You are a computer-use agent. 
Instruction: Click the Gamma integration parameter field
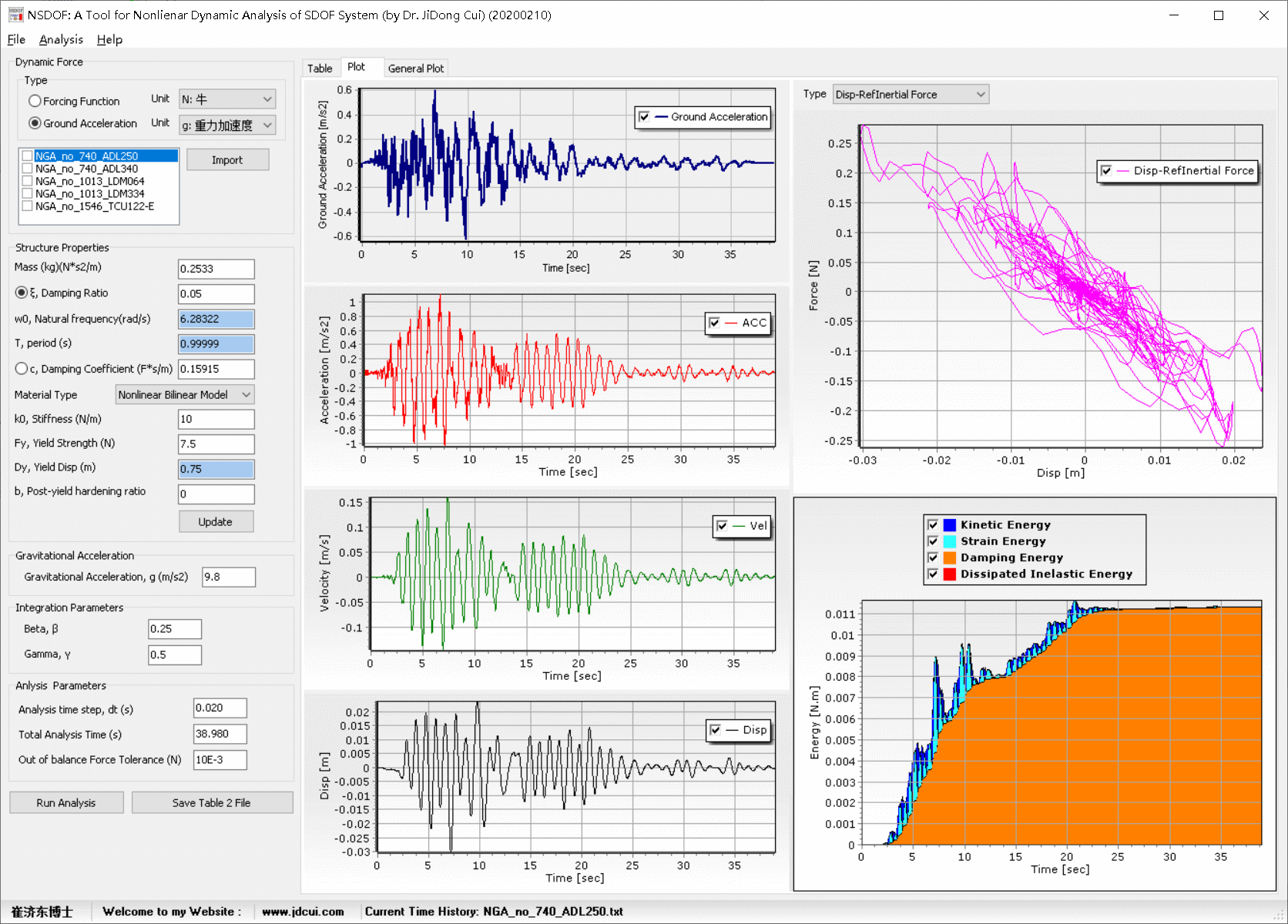click(175, 654)
